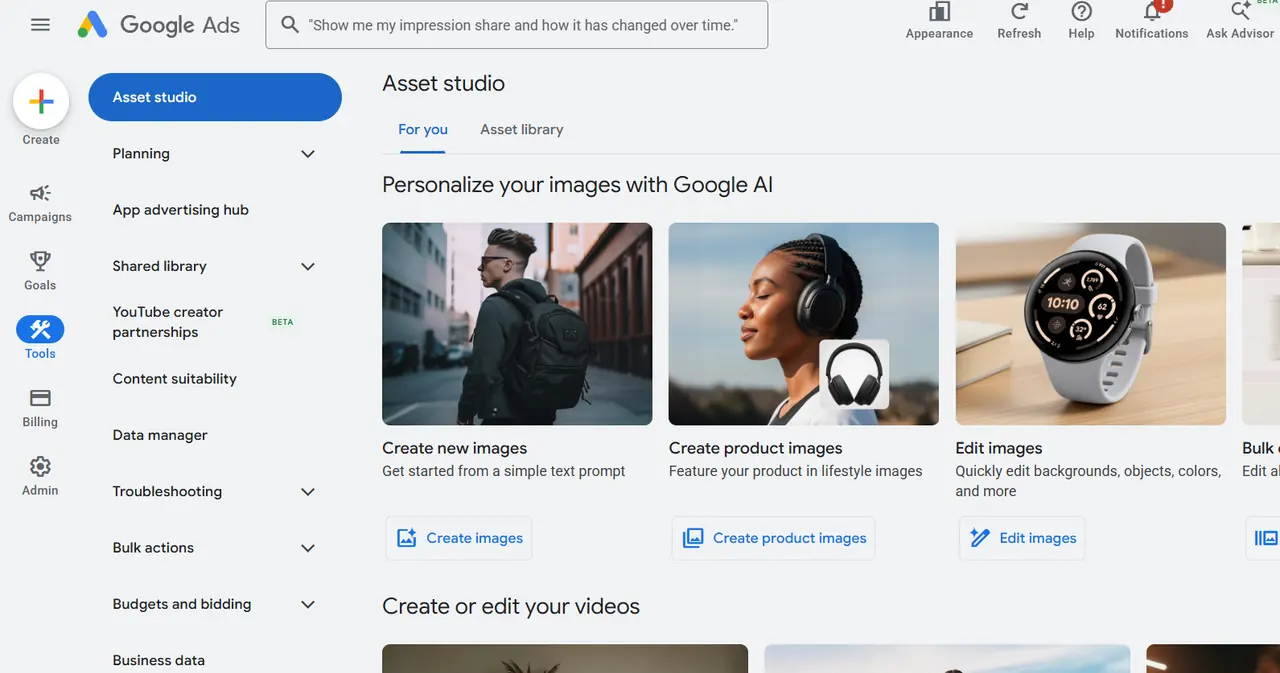Go to Campaigns in sidebar
The image size is (1280, 673).
(40, 203)
